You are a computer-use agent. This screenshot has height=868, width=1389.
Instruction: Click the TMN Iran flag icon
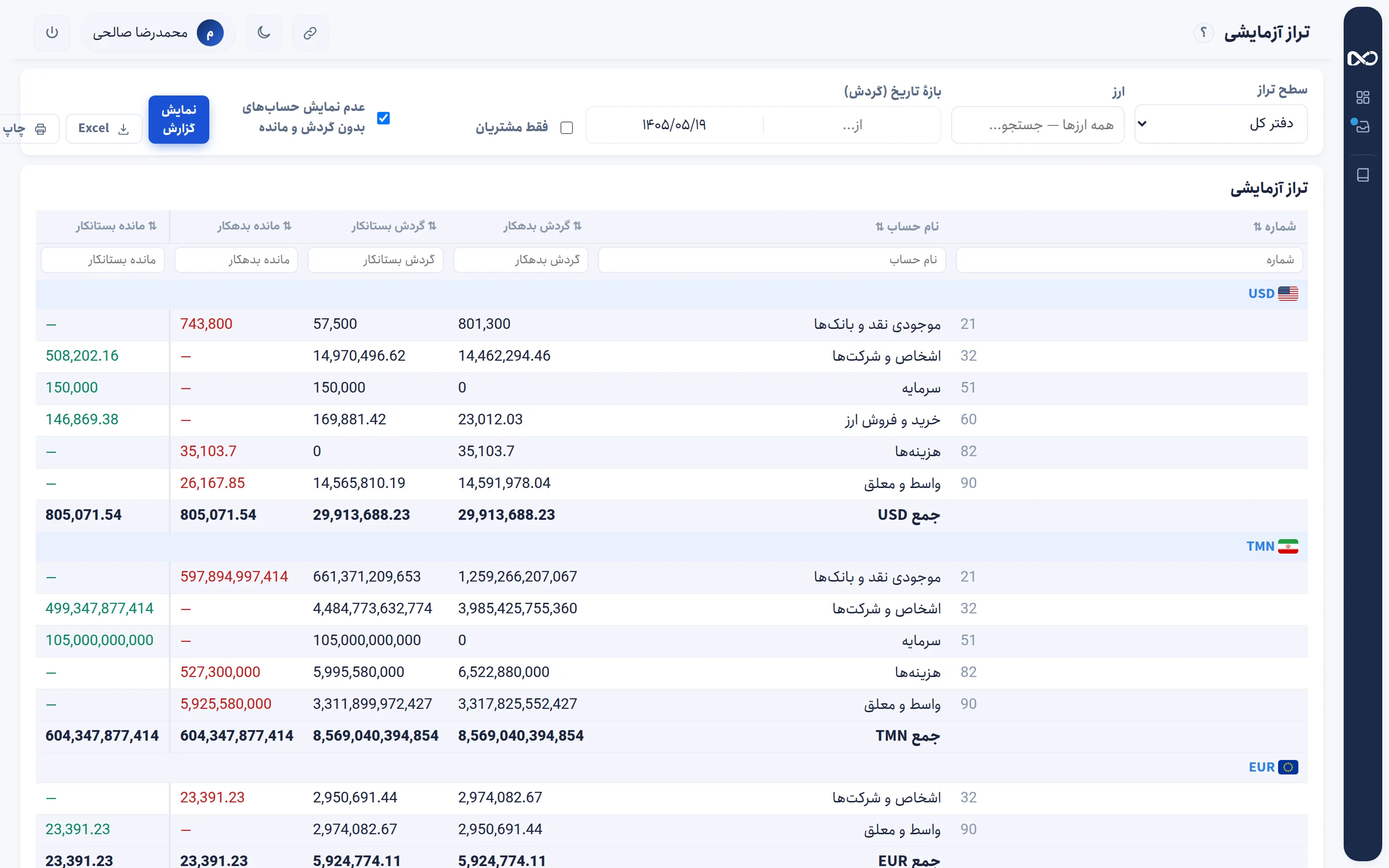(1288, 546)
